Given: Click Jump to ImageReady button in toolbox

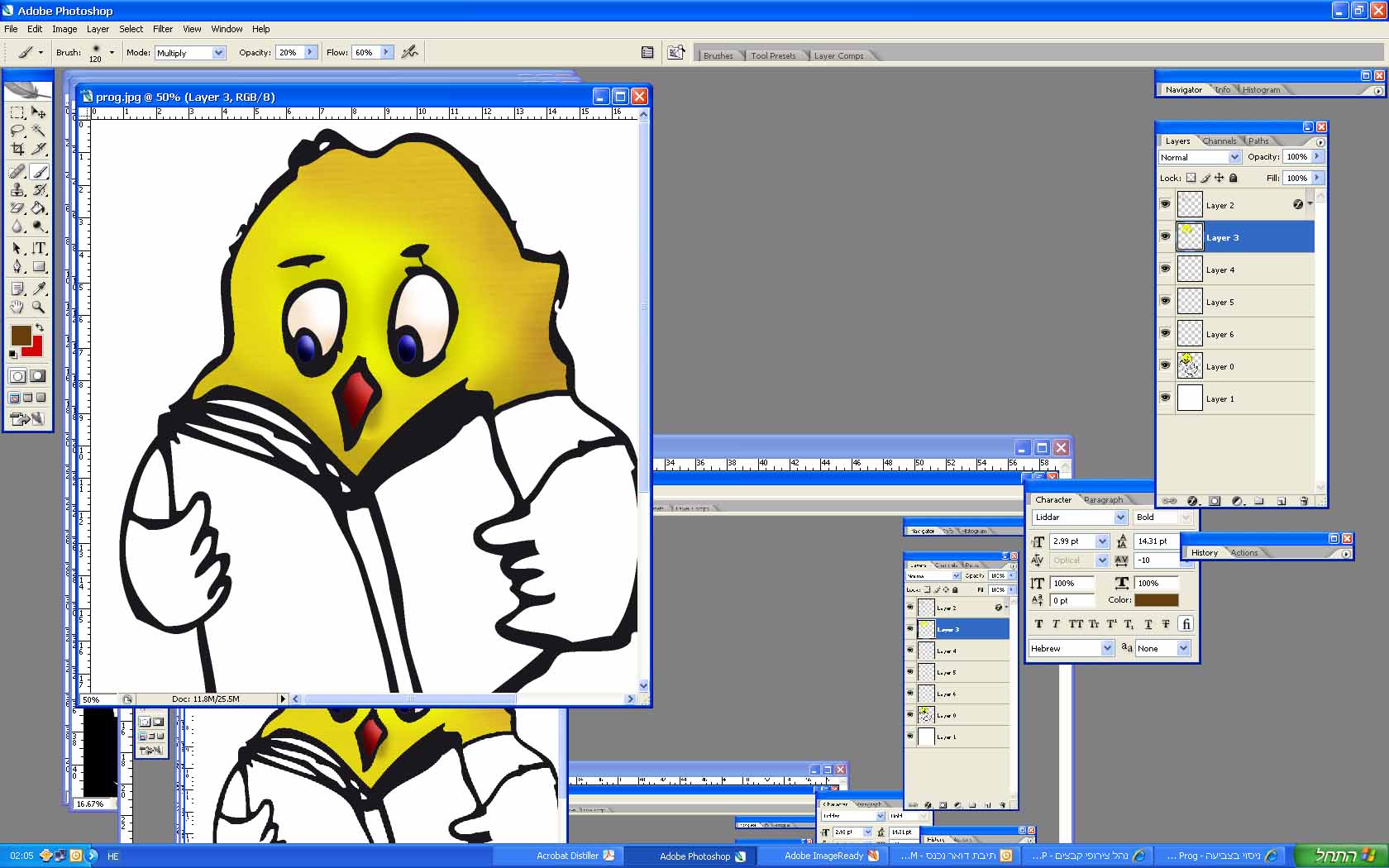Looking at the screenshot, I should [28, 419].
